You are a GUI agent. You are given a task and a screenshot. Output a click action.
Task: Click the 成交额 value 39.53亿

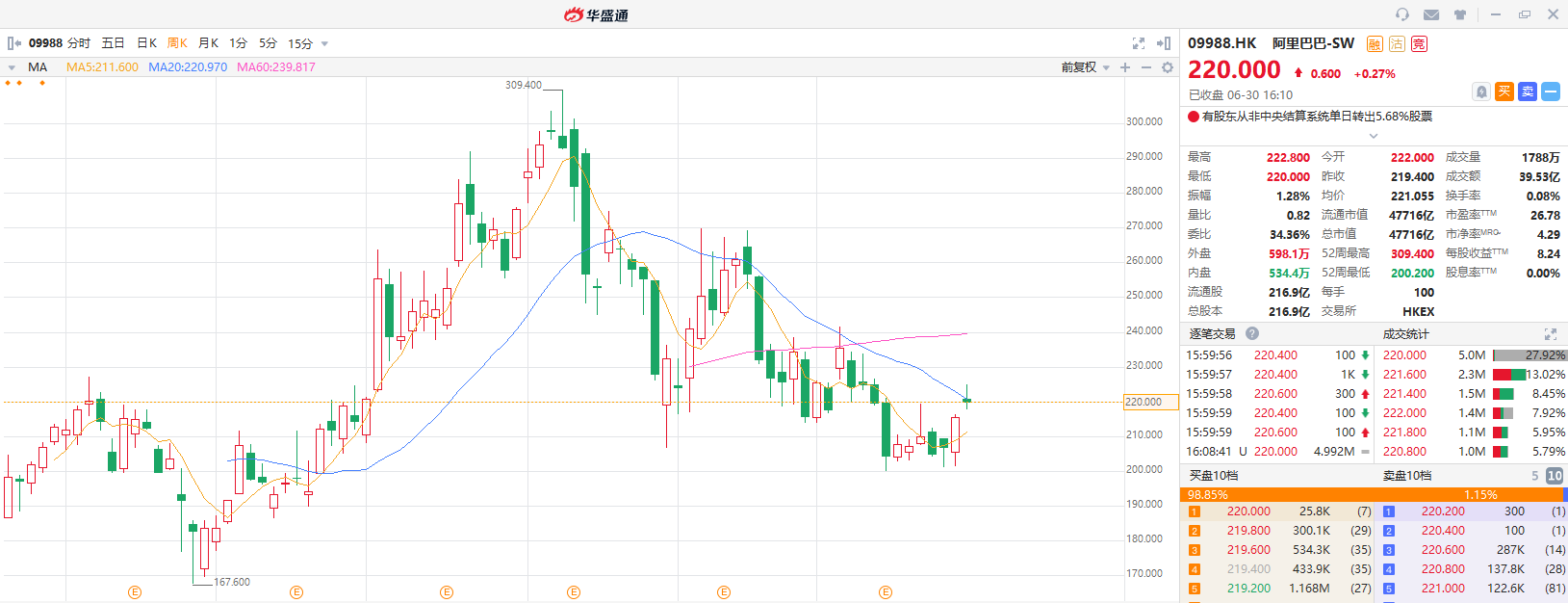point(1539,176)
